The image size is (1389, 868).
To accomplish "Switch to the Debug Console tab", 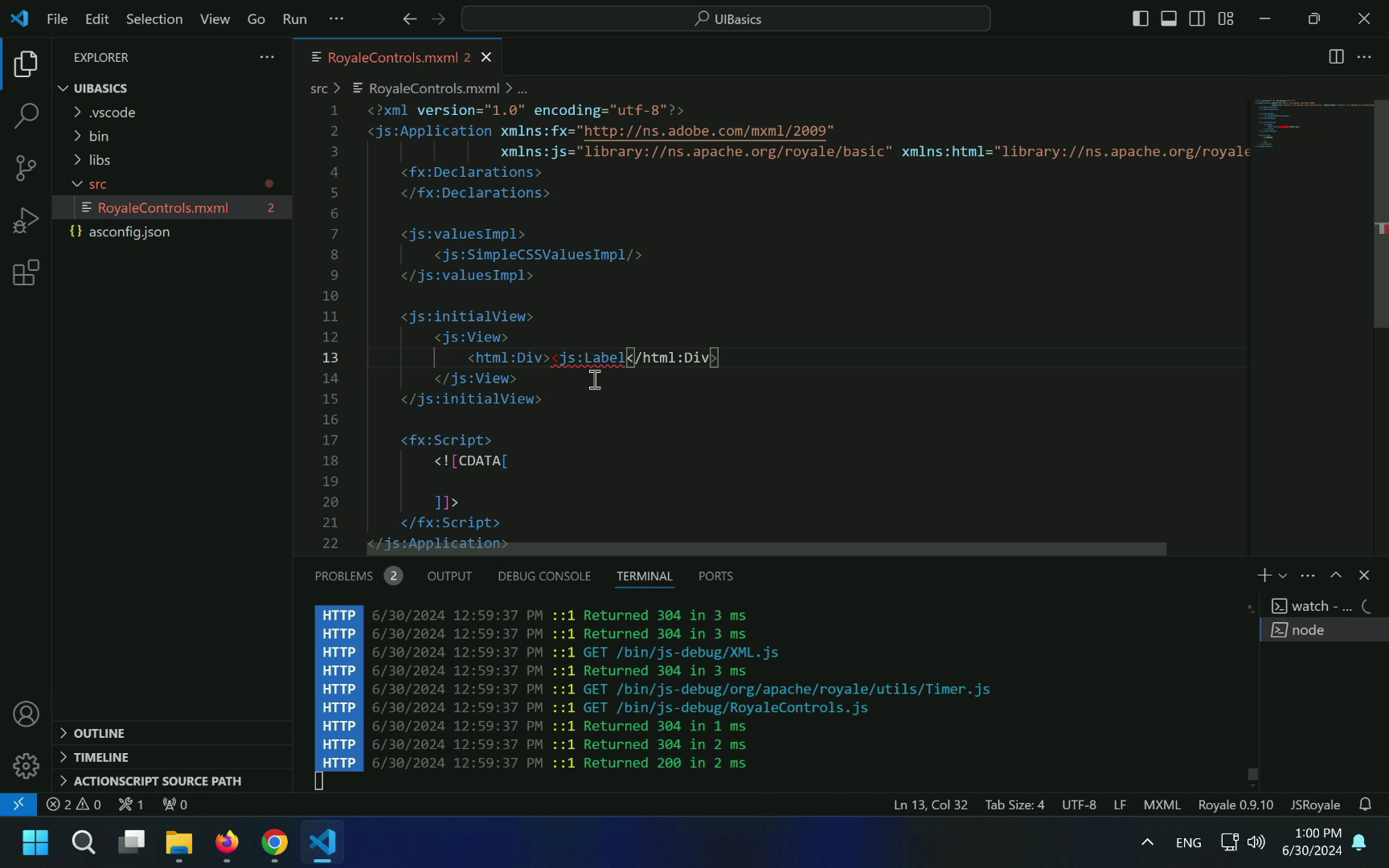I will 544,576.
